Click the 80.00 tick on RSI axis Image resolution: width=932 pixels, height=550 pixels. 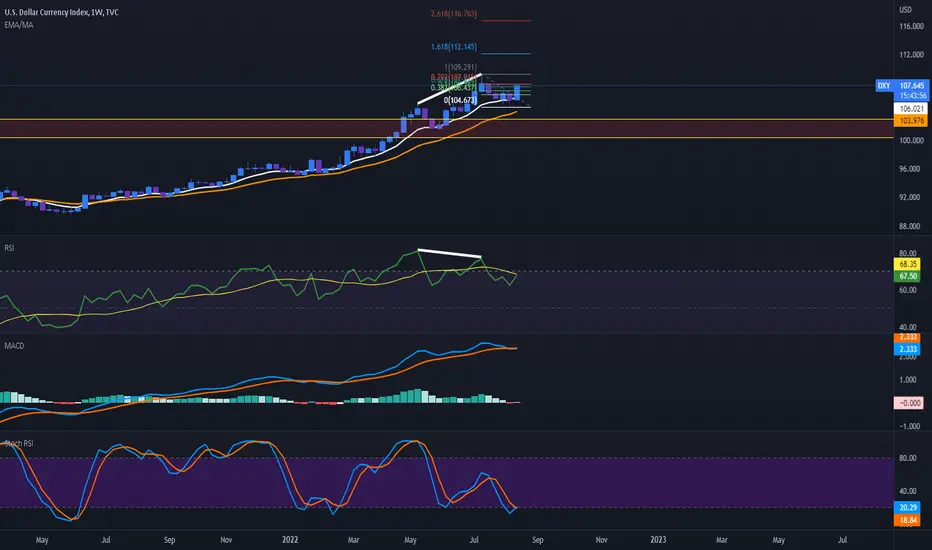(908, 253)
